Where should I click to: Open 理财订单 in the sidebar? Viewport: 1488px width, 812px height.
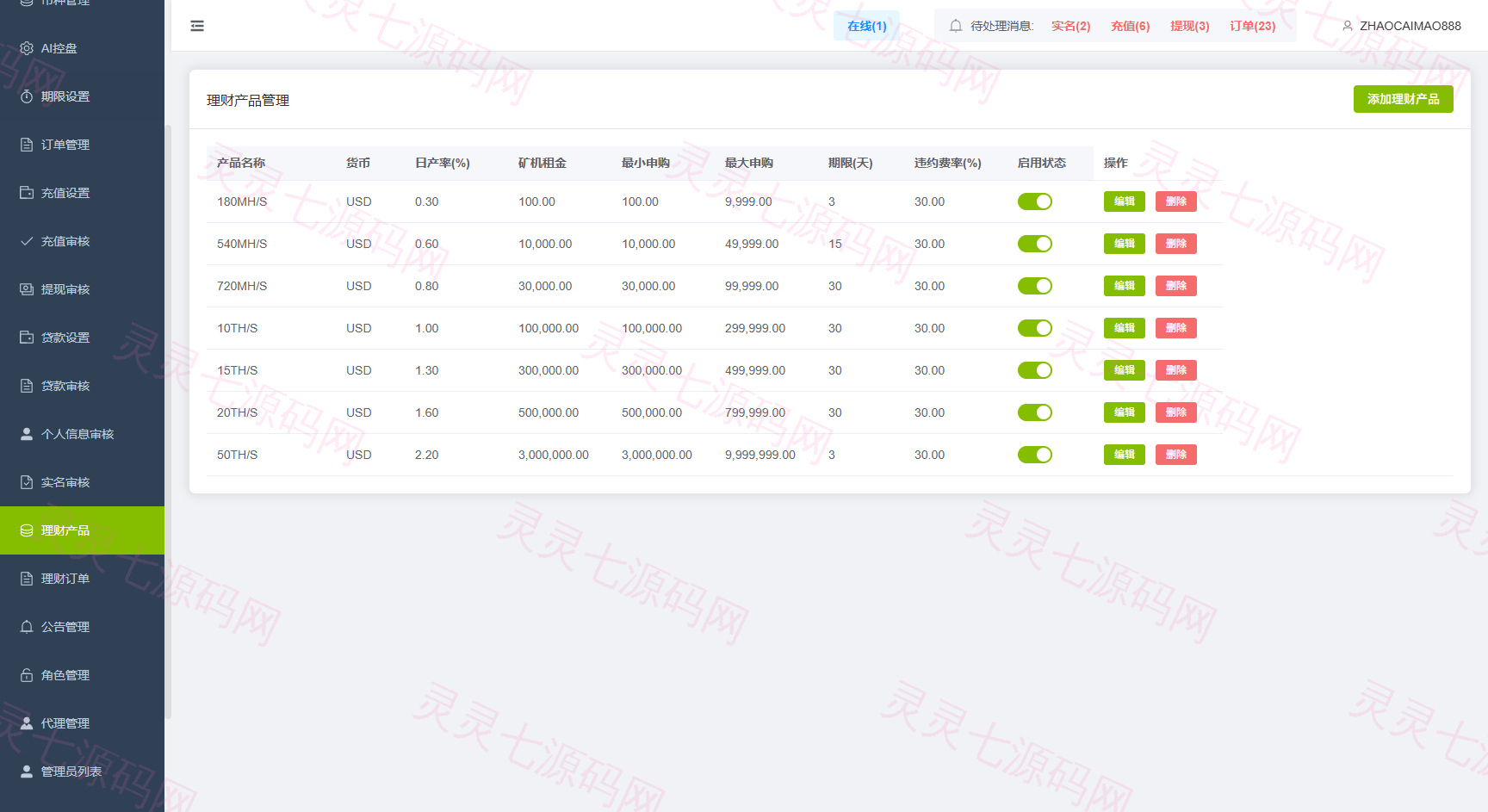(x=82, y=579)
